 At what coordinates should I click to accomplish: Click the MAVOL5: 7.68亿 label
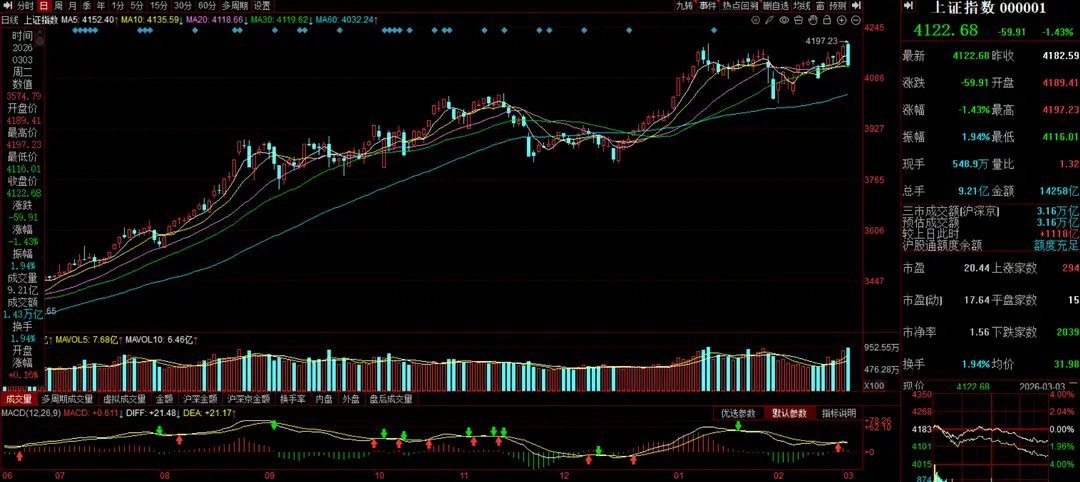(x=89, y=340)
